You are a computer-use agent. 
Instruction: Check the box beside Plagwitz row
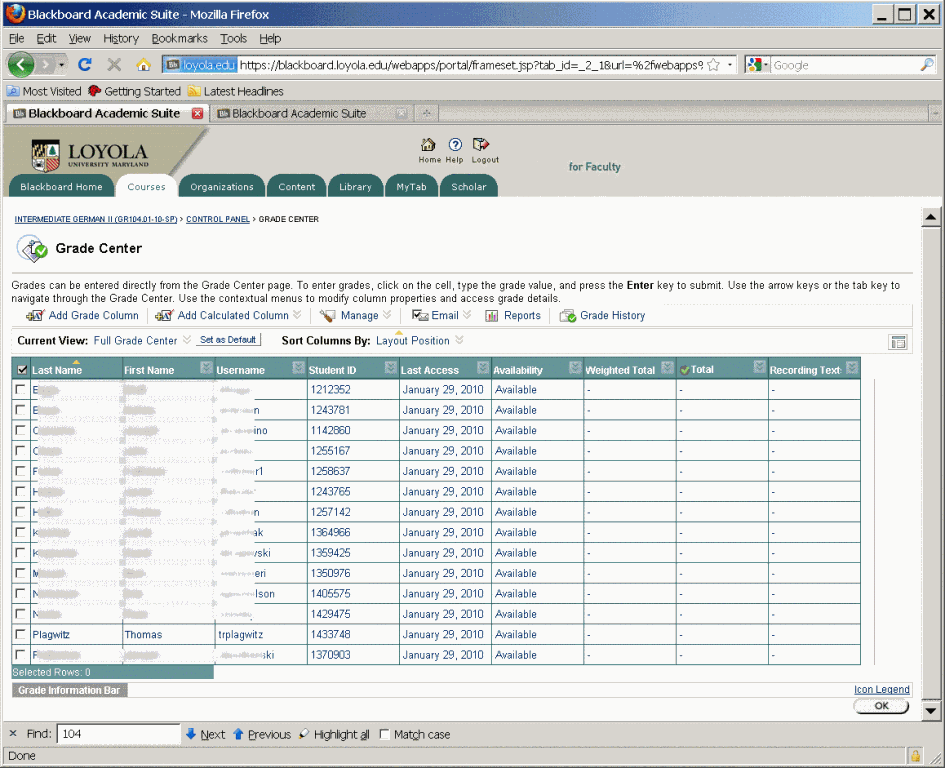coord(21,635)
